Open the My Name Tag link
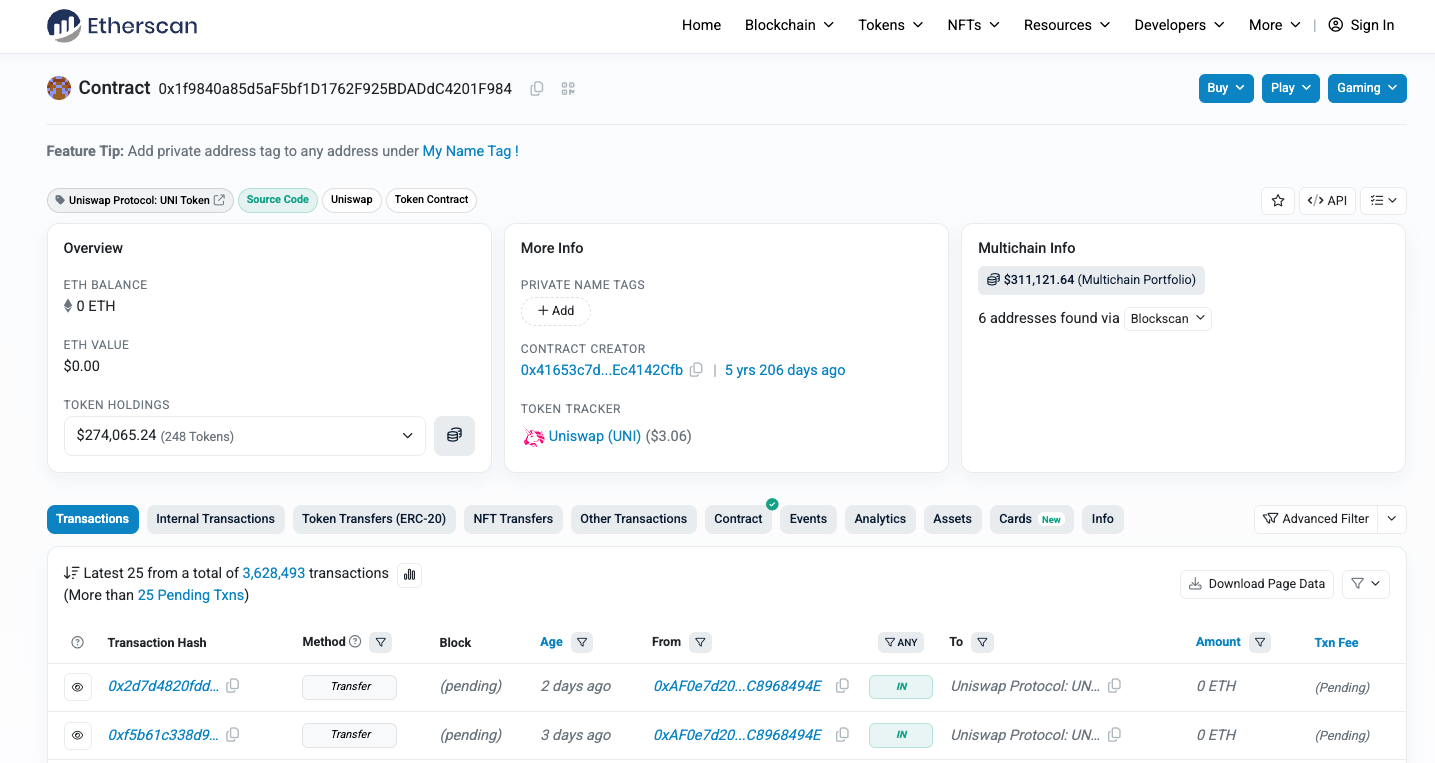 (471, 151)
